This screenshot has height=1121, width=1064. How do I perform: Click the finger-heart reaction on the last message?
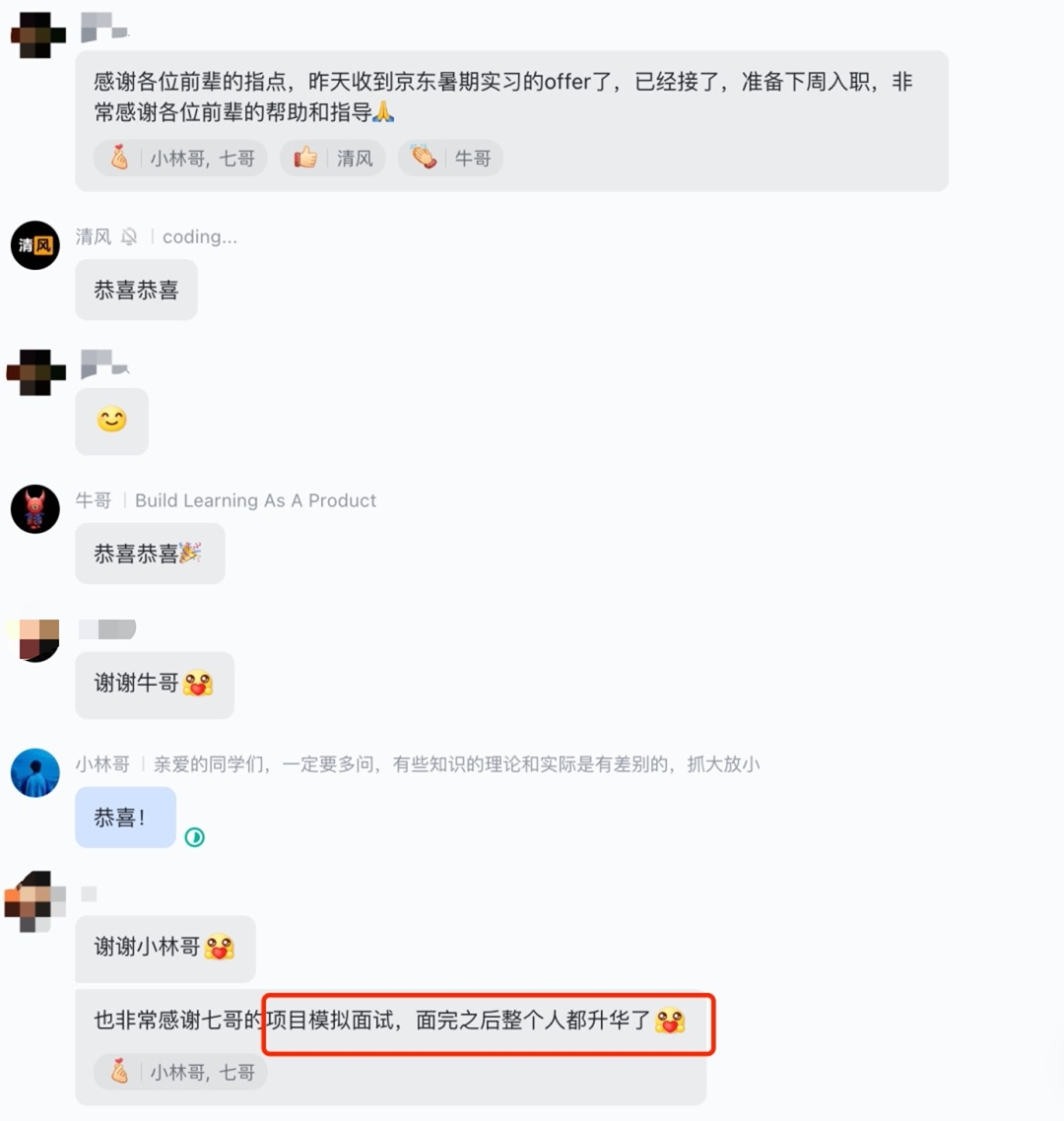(180, 1073)
